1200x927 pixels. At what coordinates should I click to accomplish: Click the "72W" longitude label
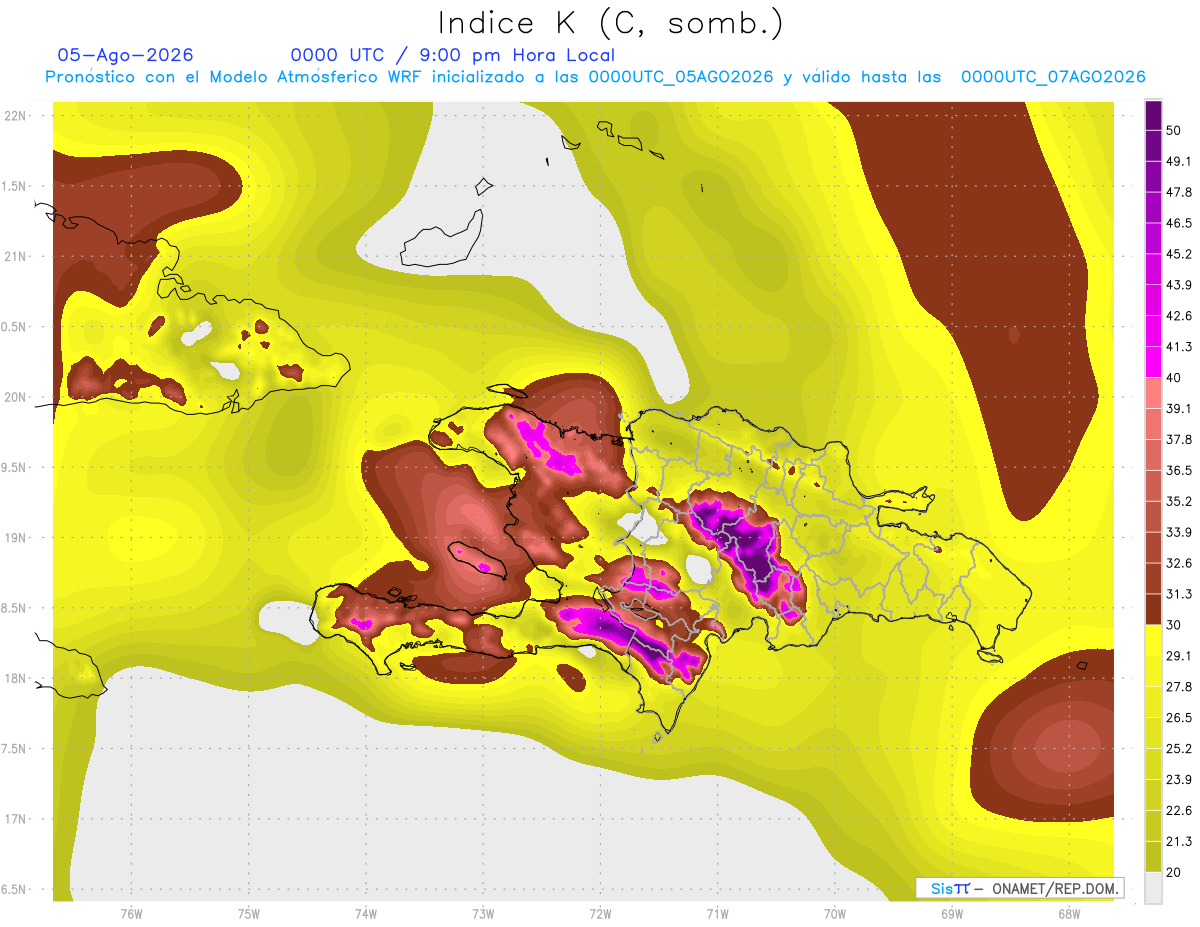(600, 914)
